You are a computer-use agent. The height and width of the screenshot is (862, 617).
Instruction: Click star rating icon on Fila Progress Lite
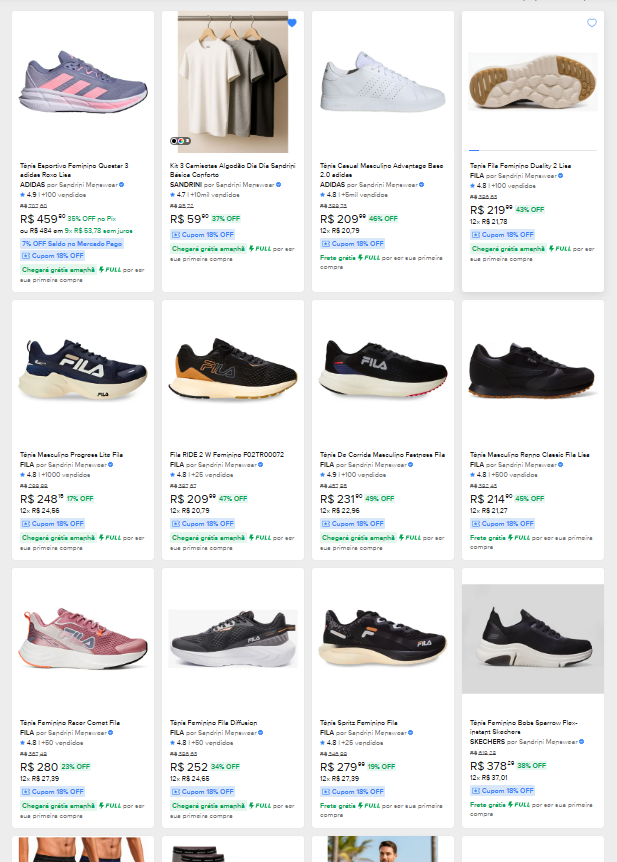(x=22, y=474)
